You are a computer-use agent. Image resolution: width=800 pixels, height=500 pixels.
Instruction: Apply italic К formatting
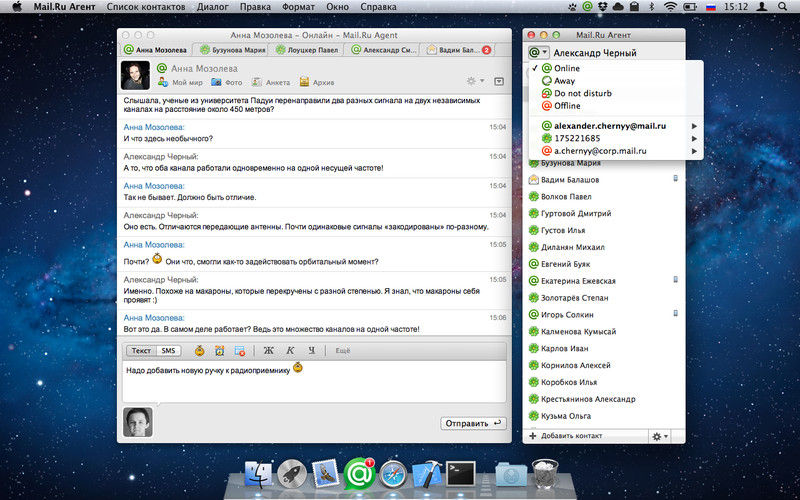pos(290,351)
